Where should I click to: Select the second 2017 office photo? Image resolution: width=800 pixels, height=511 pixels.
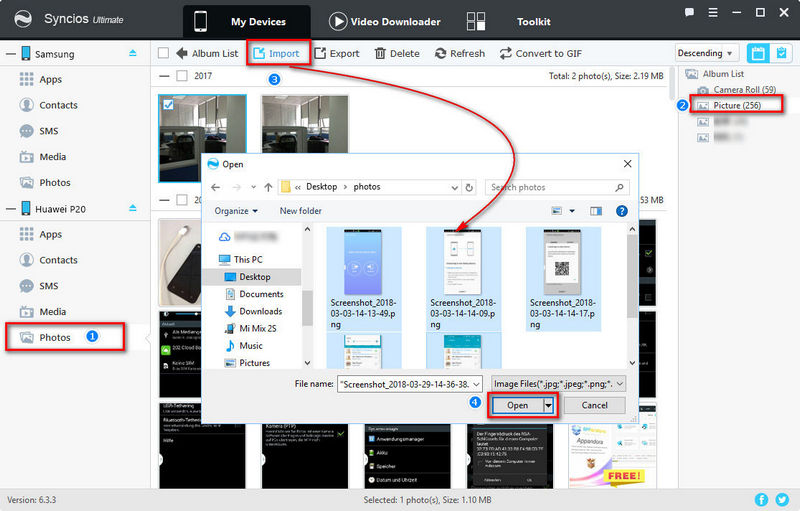point(305,123)
